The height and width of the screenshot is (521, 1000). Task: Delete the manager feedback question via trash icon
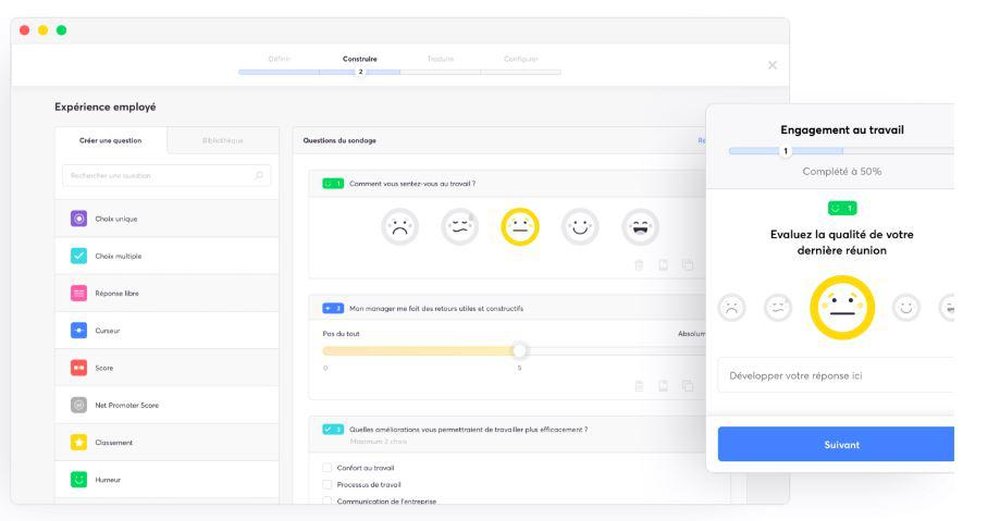pyautogui.click(x=639, y=386)
